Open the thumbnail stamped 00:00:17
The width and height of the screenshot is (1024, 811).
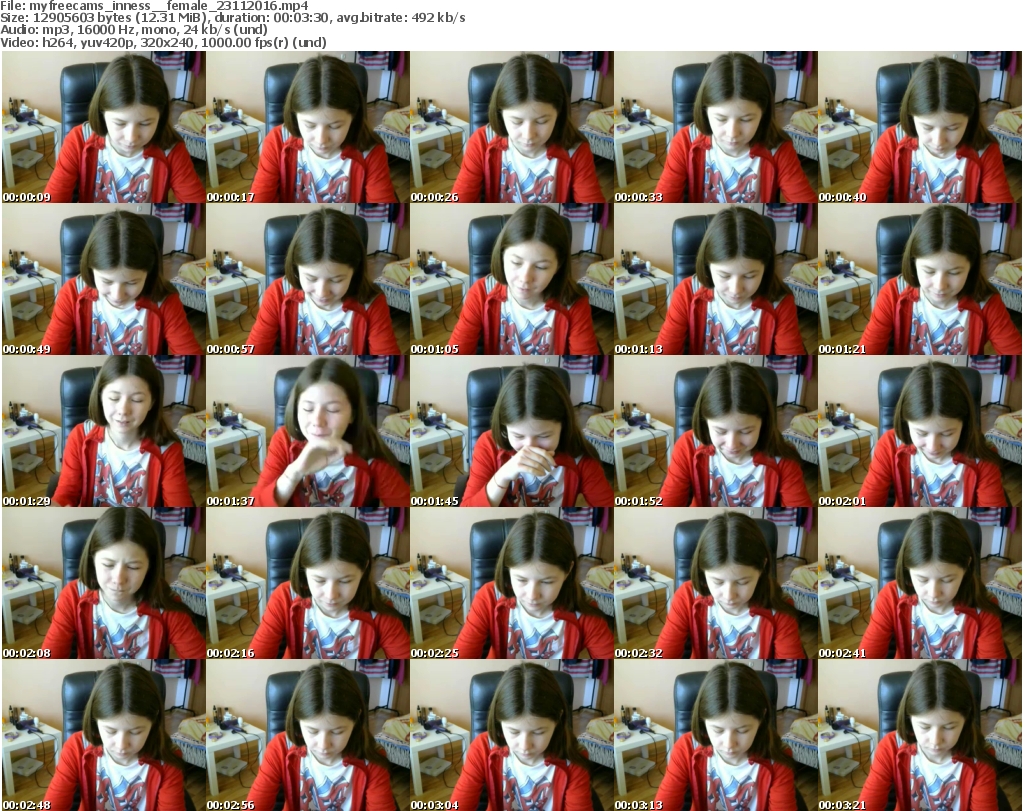coord(308,127)
